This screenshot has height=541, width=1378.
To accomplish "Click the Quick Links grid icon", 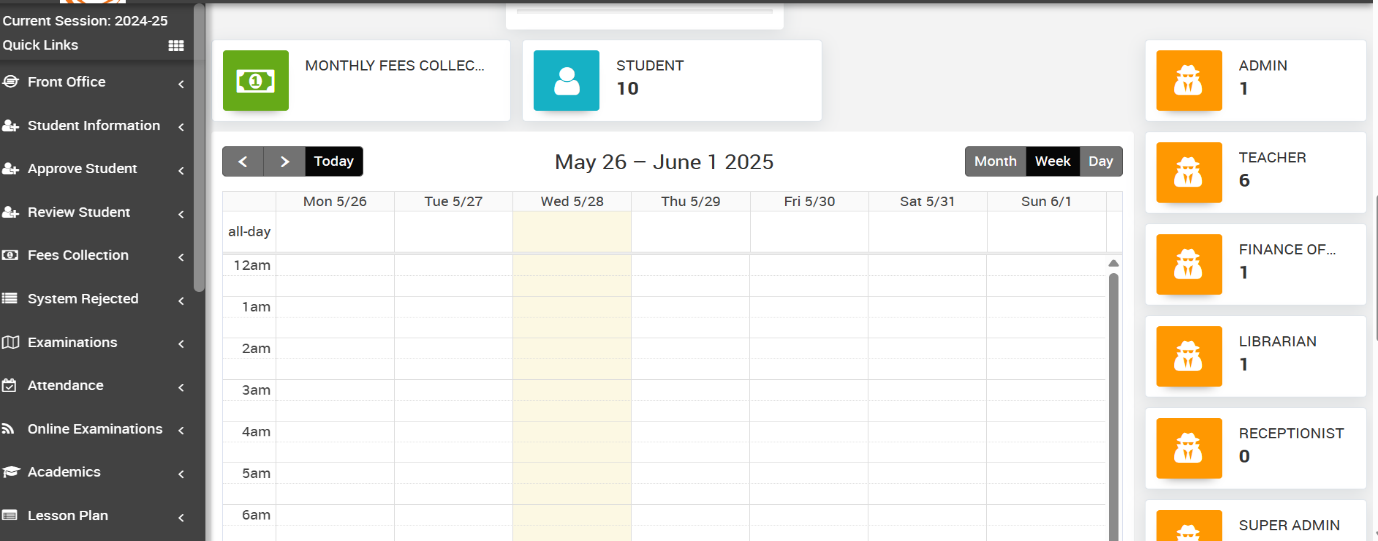I will tap(176, 46).
